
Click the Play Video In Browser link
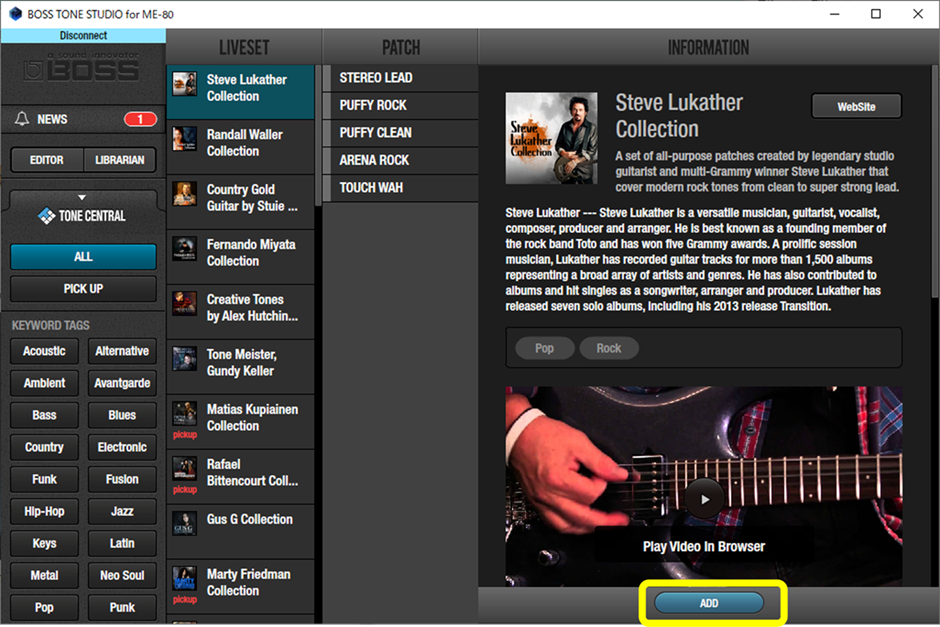(704, 547)
